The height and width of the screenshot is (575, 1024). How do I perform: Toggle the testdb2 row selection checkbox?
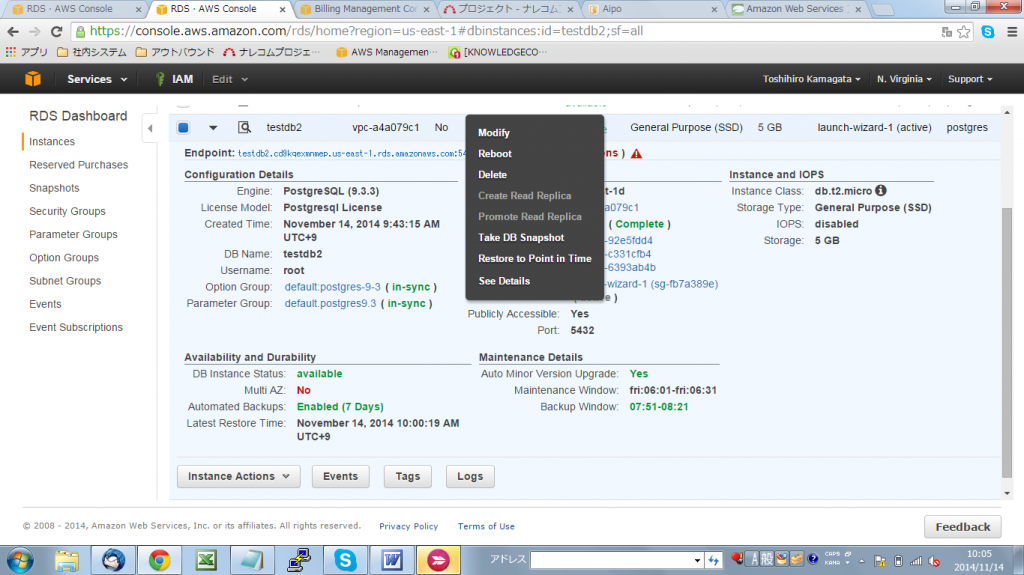pyautogui.click(x=184, y=127)
